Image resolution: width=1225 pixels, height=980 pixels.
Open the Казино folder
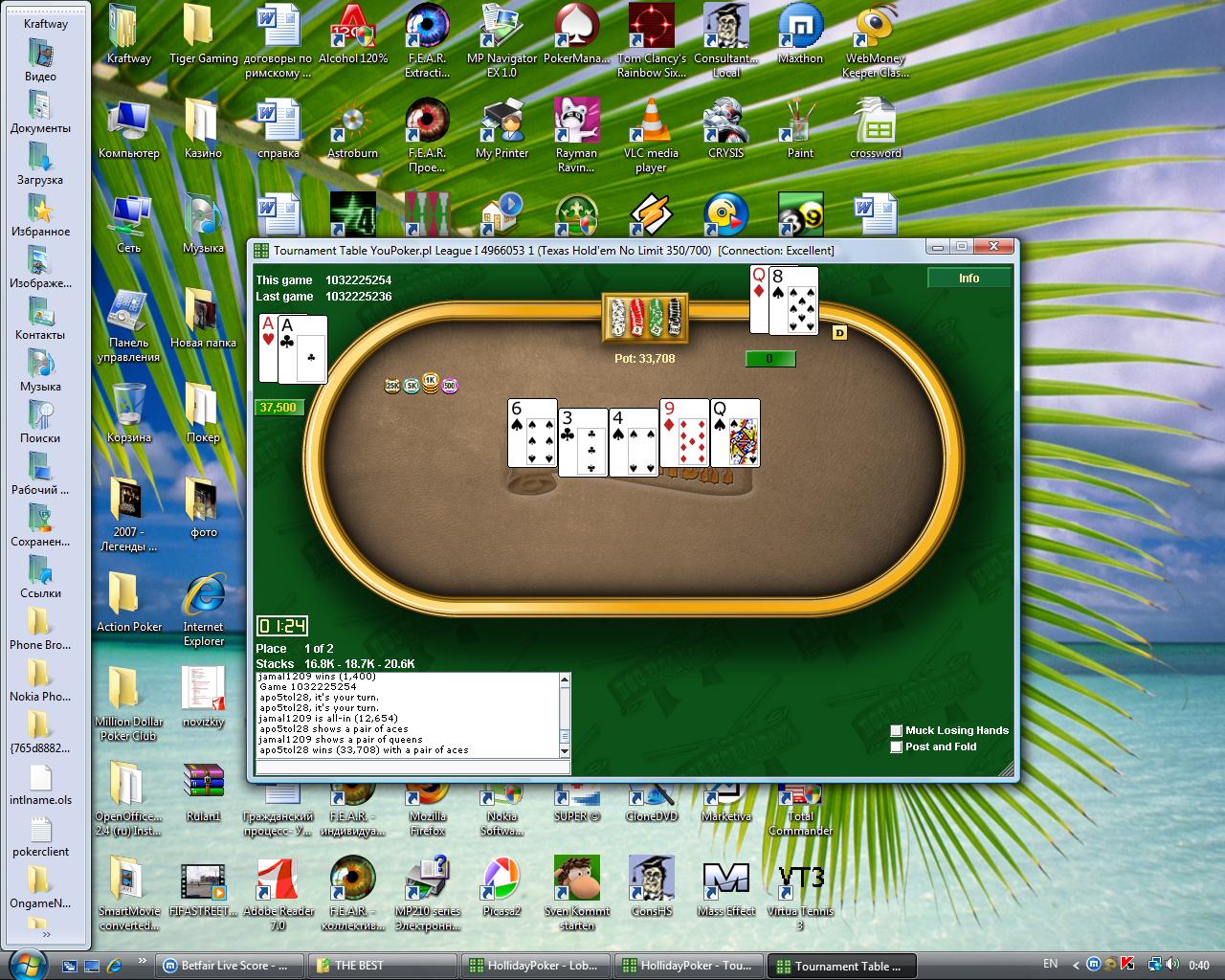pos(203,129)
